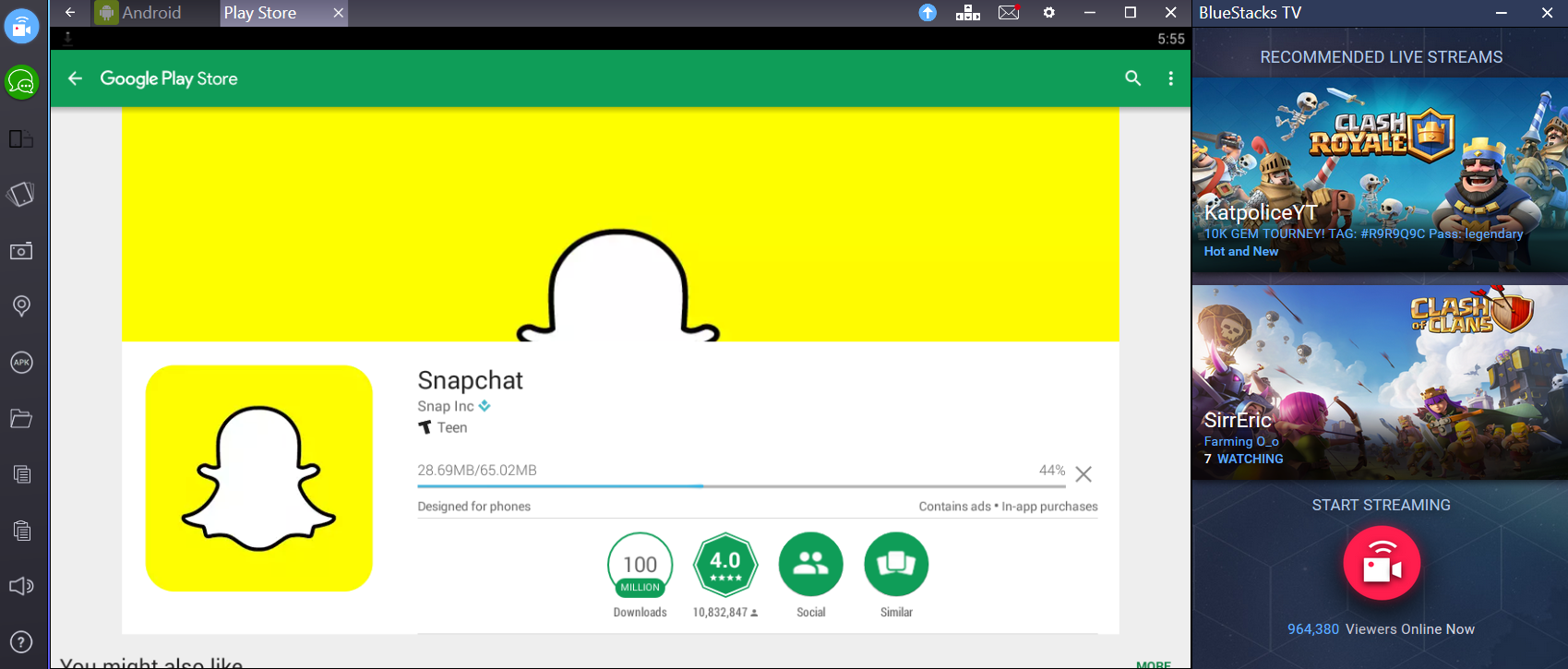The image size is (1568, 669).
Task: Click the blue upgrade arrow icon
Action: [x=928, y=13]
